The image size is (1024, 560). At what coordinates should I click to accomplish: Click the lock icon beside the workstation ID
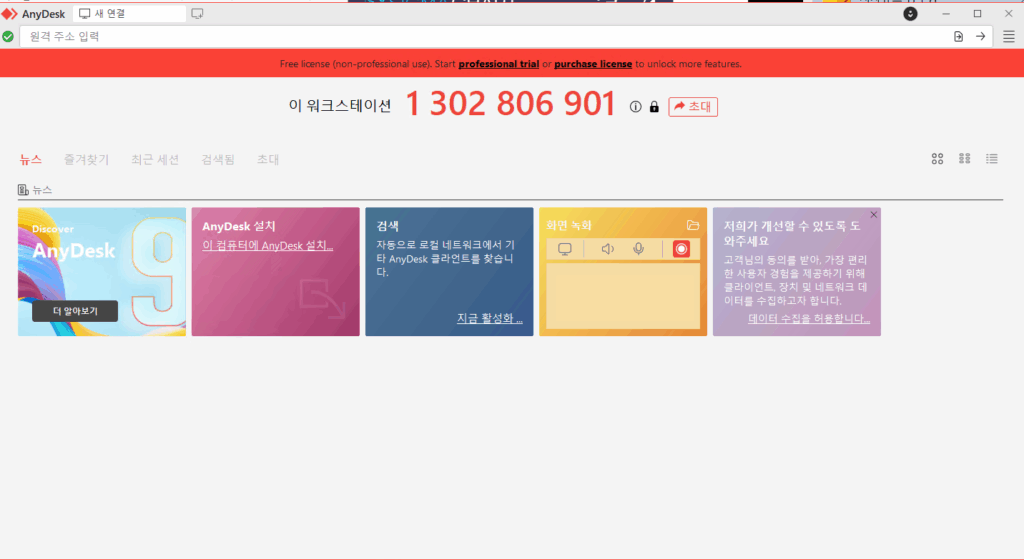click(654, 107)
